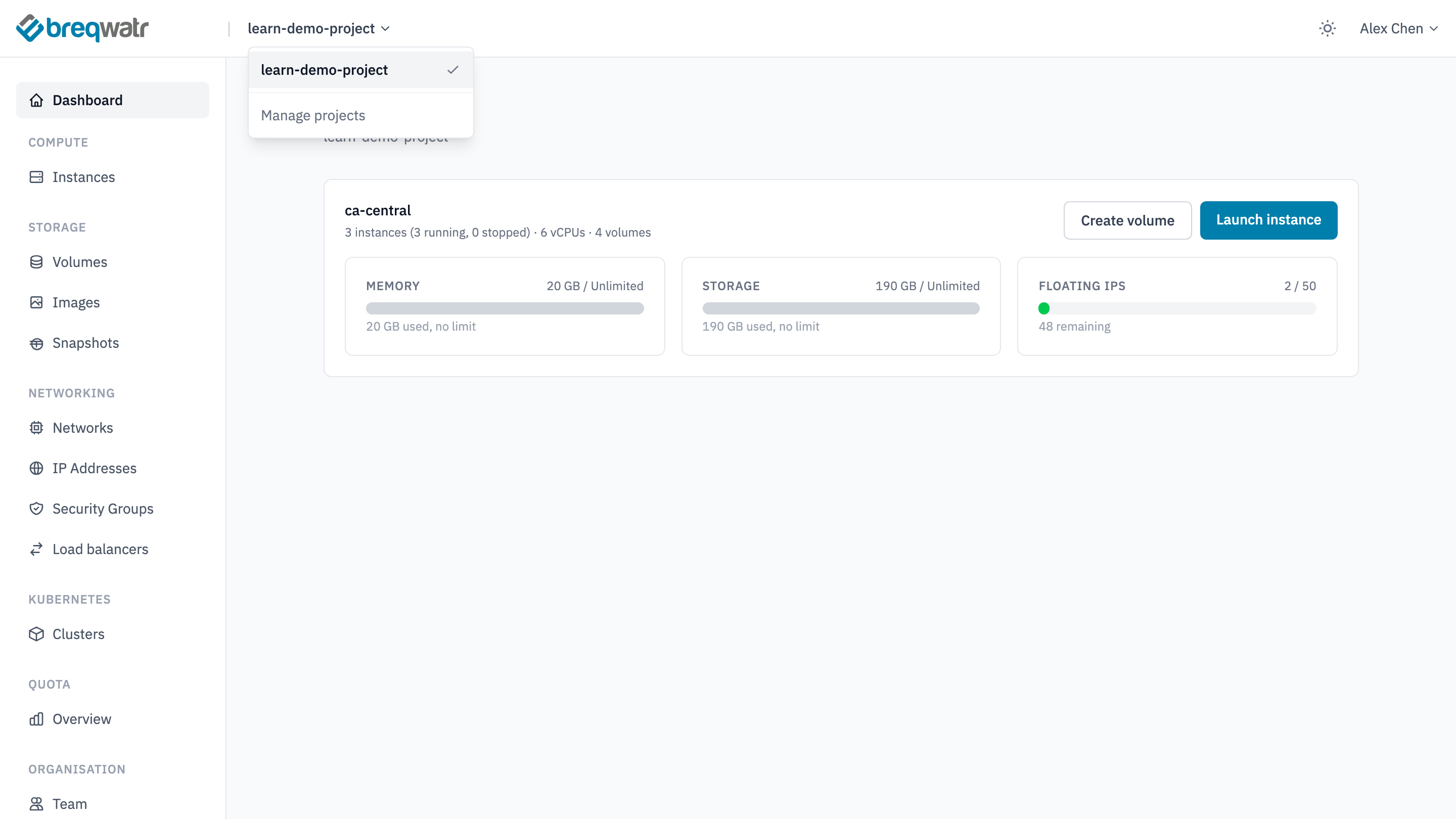Open Security Groups link
Image resolution: width=1456 pixels, height=819 pixels.
click(112, 509)
